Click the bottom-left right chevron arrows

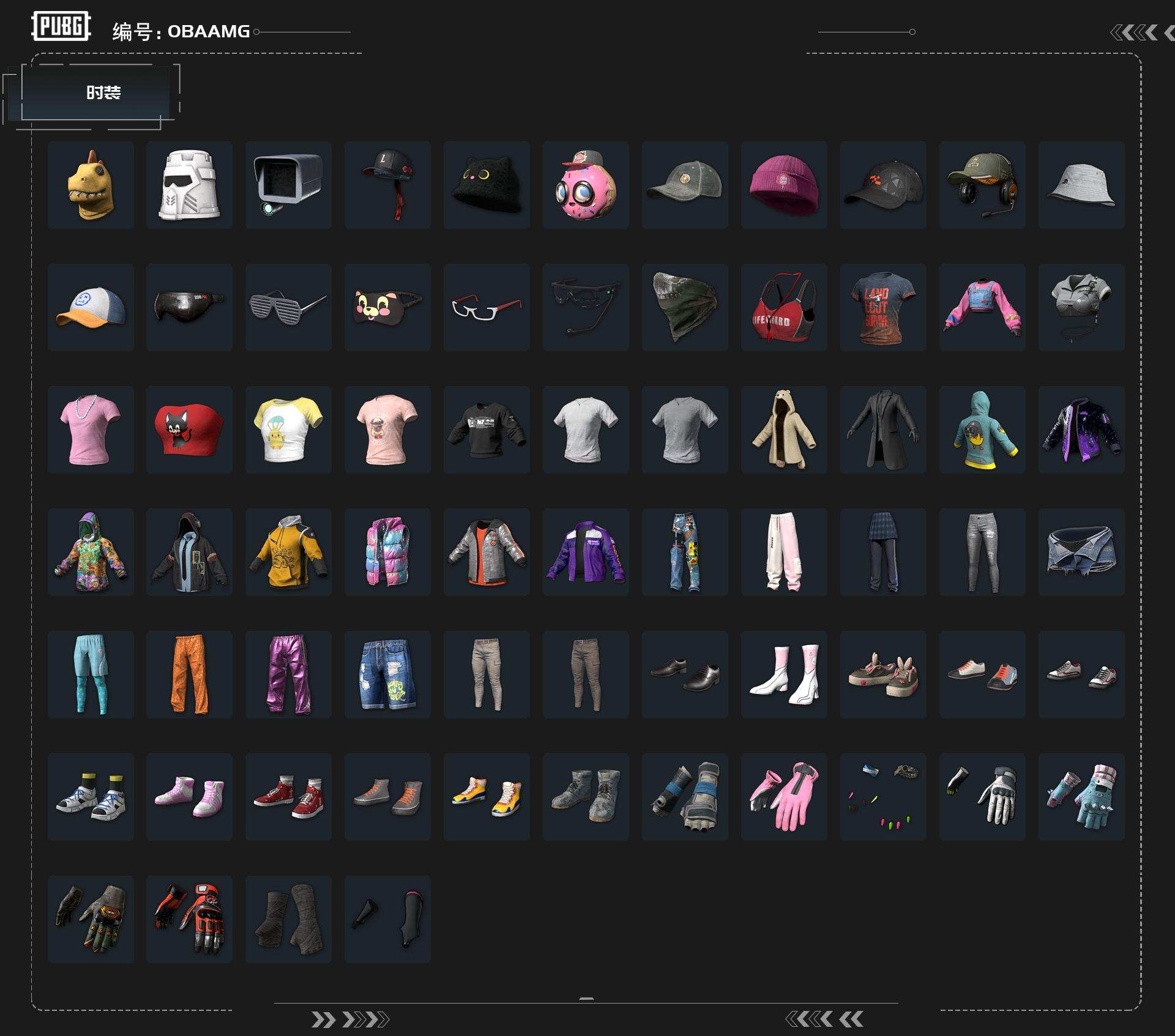tap(349, 1019)
